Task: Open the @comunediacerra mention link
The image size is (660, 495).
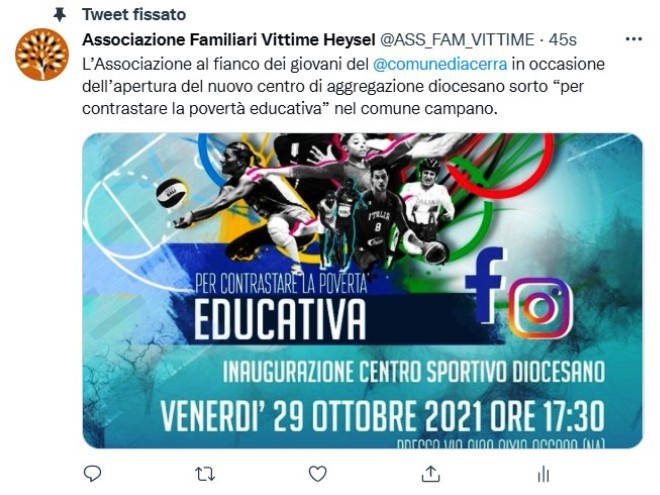Action: click(440, 64)
